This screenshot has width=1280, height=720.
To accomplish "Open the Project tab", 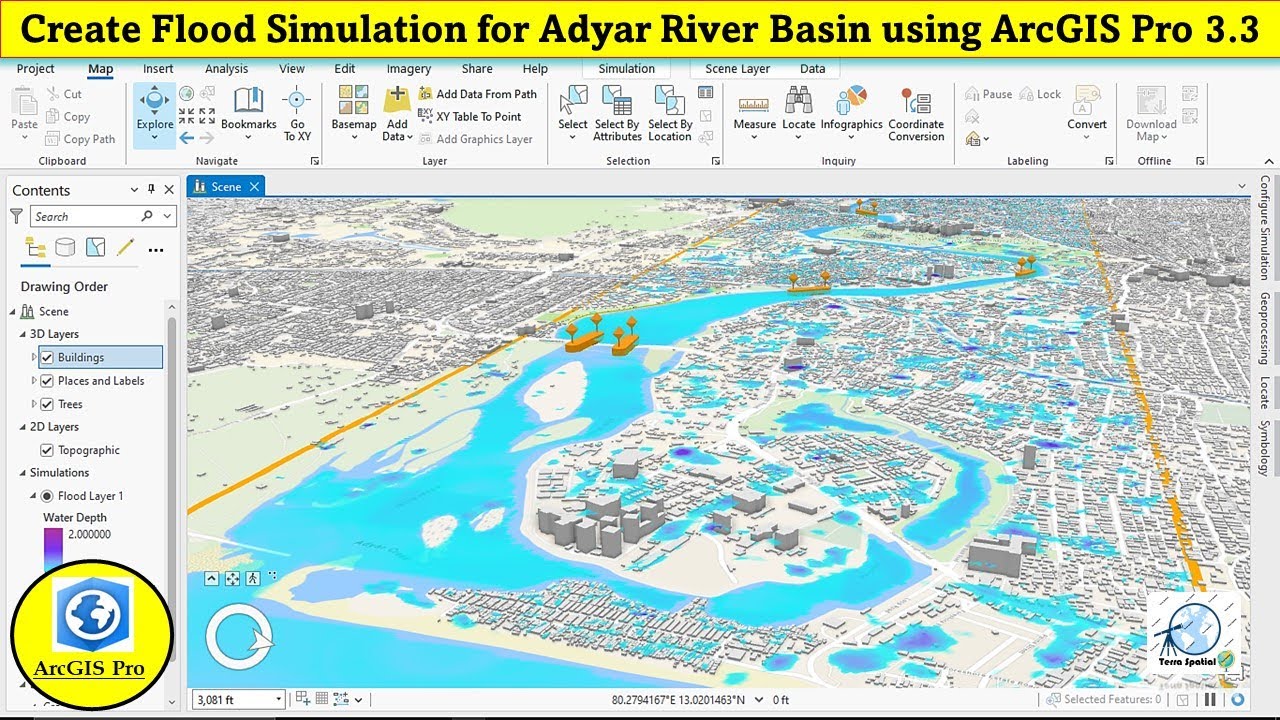I will 36,69.
